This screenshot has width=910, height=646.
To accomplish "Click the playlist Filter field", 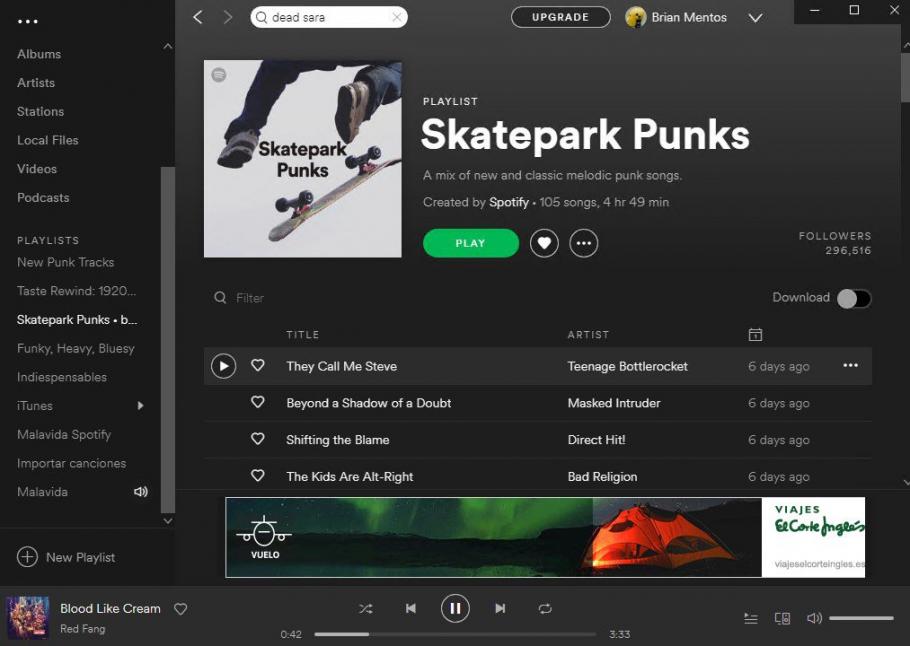I will coord(250,298).
